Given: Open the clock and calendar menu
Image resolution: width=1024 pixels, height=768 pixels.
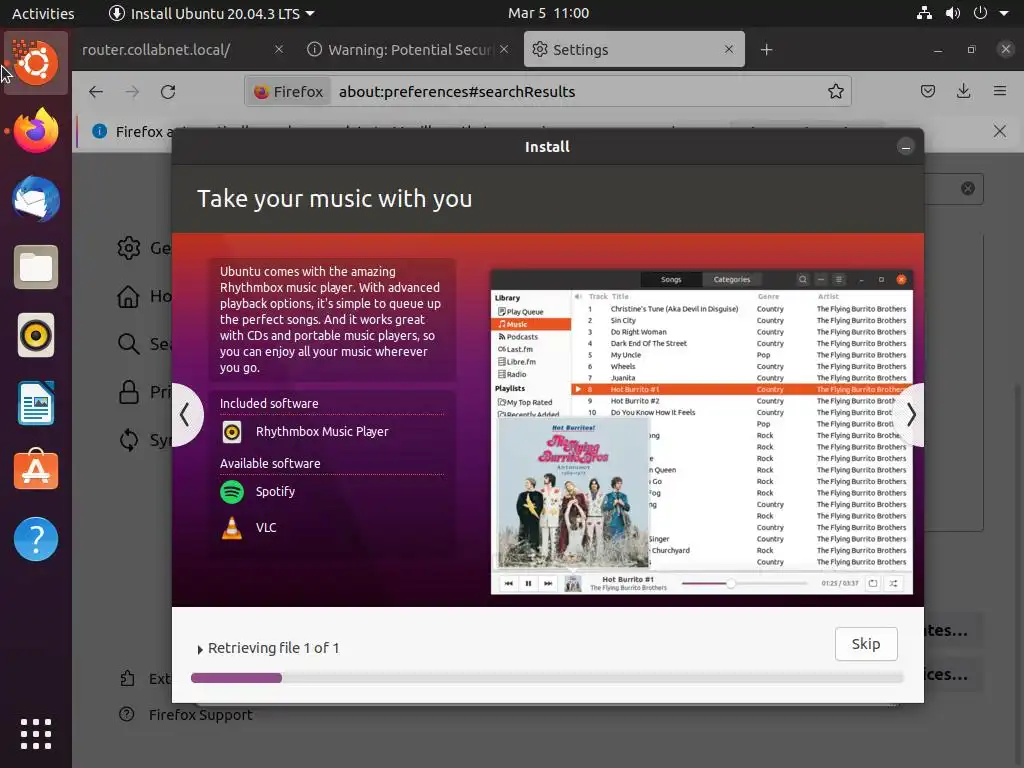Looking at the screenshot, I should (x=549, y=13).
